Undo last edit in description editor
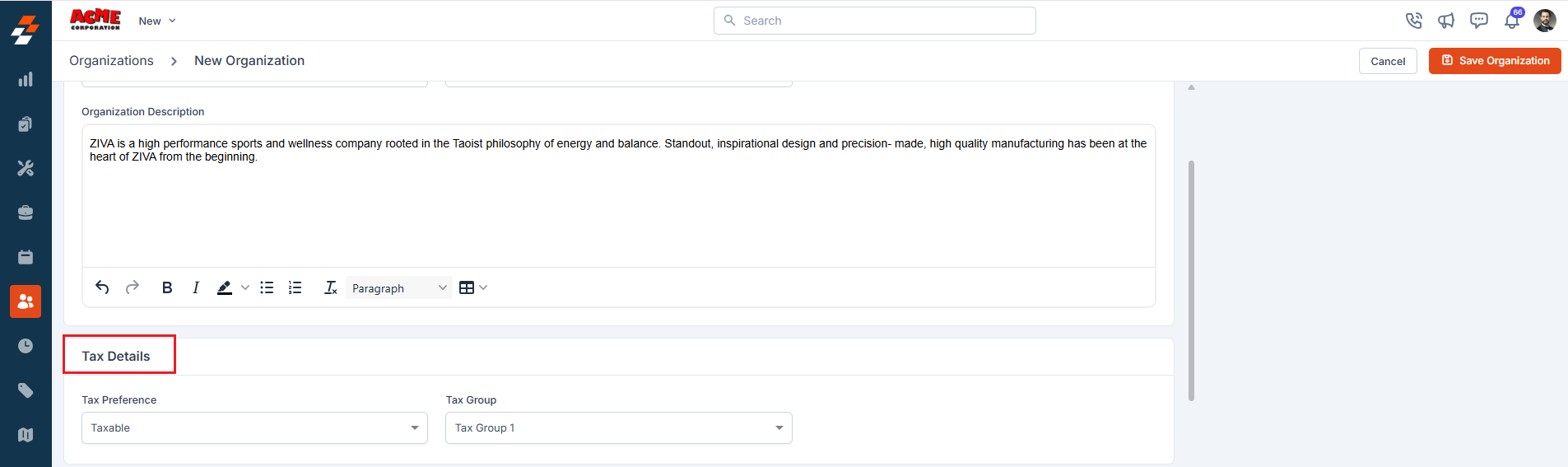 (102, 287)
